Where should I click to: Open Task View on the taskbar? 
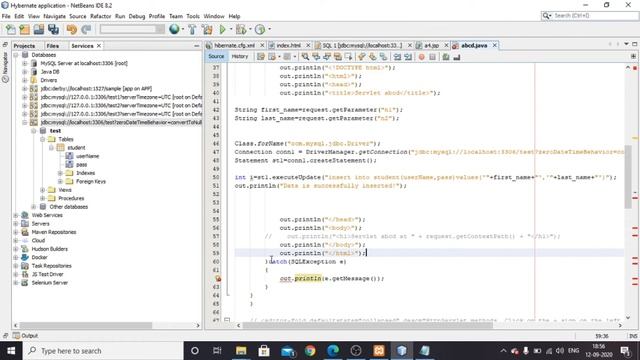217,351
